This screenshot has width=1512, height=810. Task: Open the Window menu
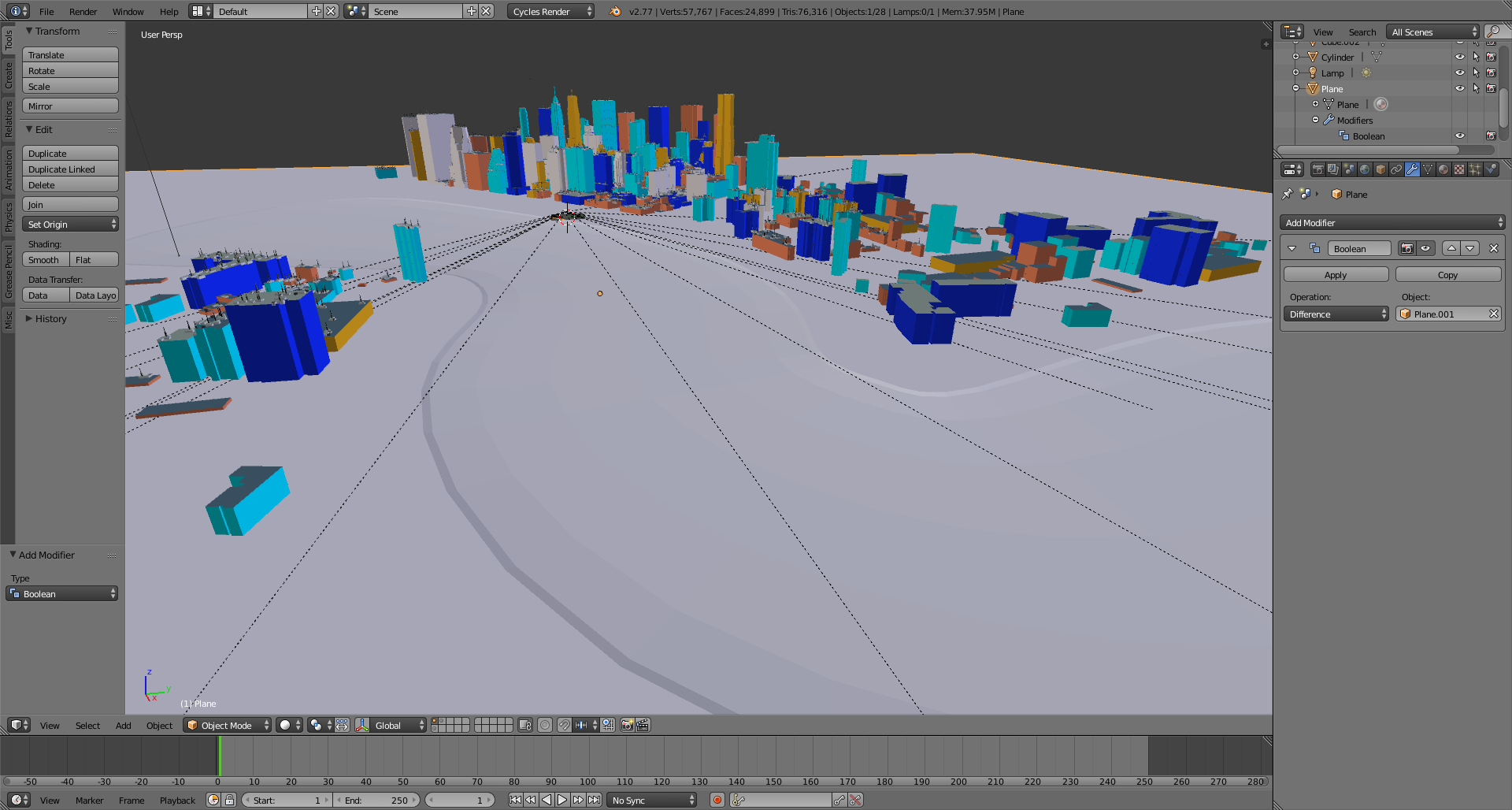pyautogui.click(x=128, y=11)
